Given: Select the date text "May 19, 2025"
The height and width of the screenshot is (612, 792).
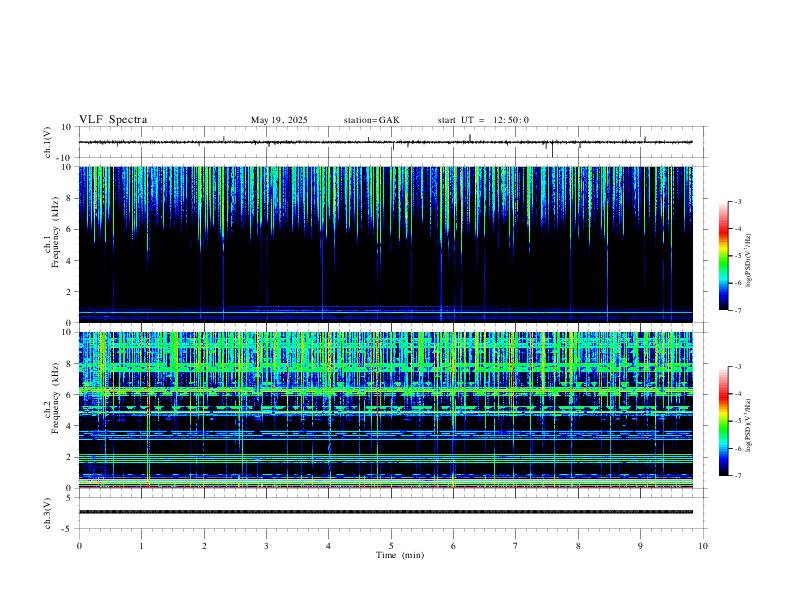Looking at the screenshot, I should 279,120.
